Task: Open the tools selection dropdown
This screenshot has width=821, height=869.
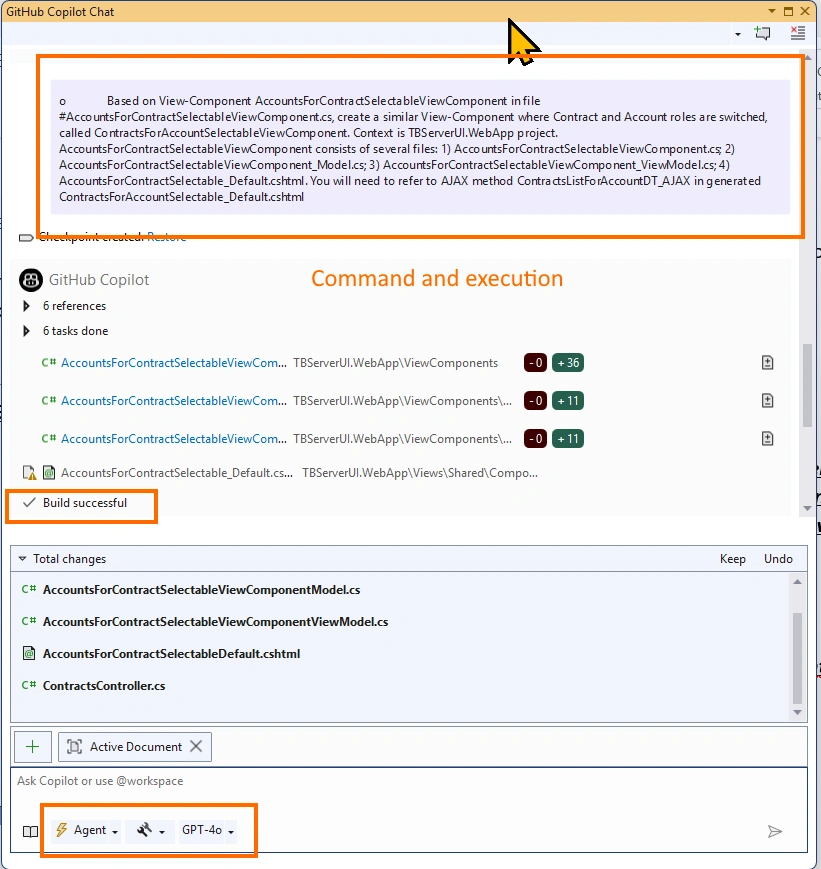Action: click(x=150, y=830)
